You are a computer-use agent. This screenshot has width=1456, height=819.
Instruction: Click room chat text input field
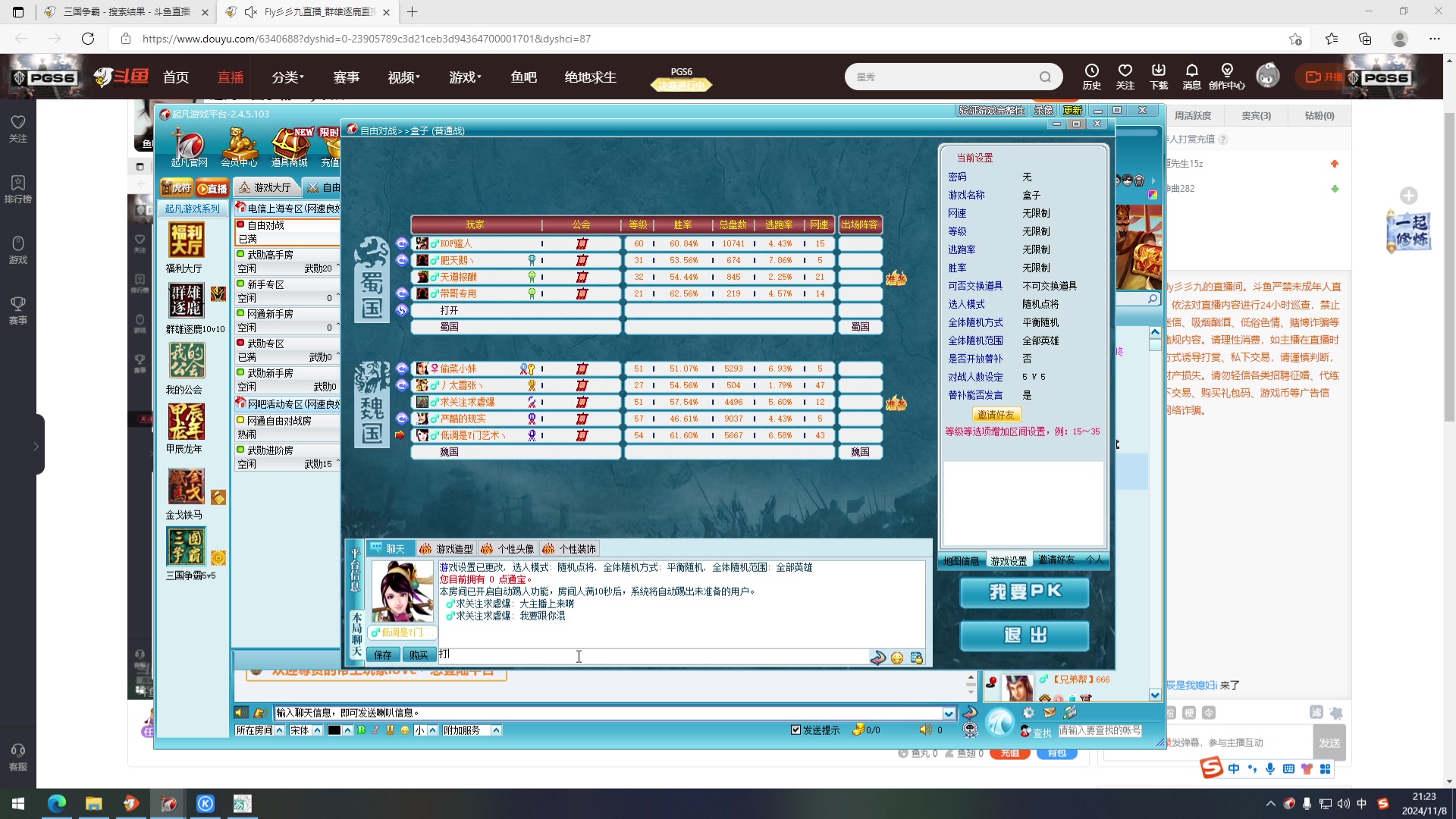pos(652,655)
